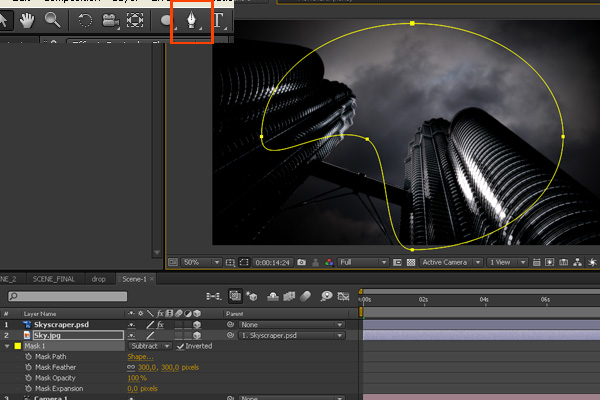The width and height of the screenshot is (600, 400).
Task: Collapse Mask 1 disclosure triangle
Action: tap(7, 346)
